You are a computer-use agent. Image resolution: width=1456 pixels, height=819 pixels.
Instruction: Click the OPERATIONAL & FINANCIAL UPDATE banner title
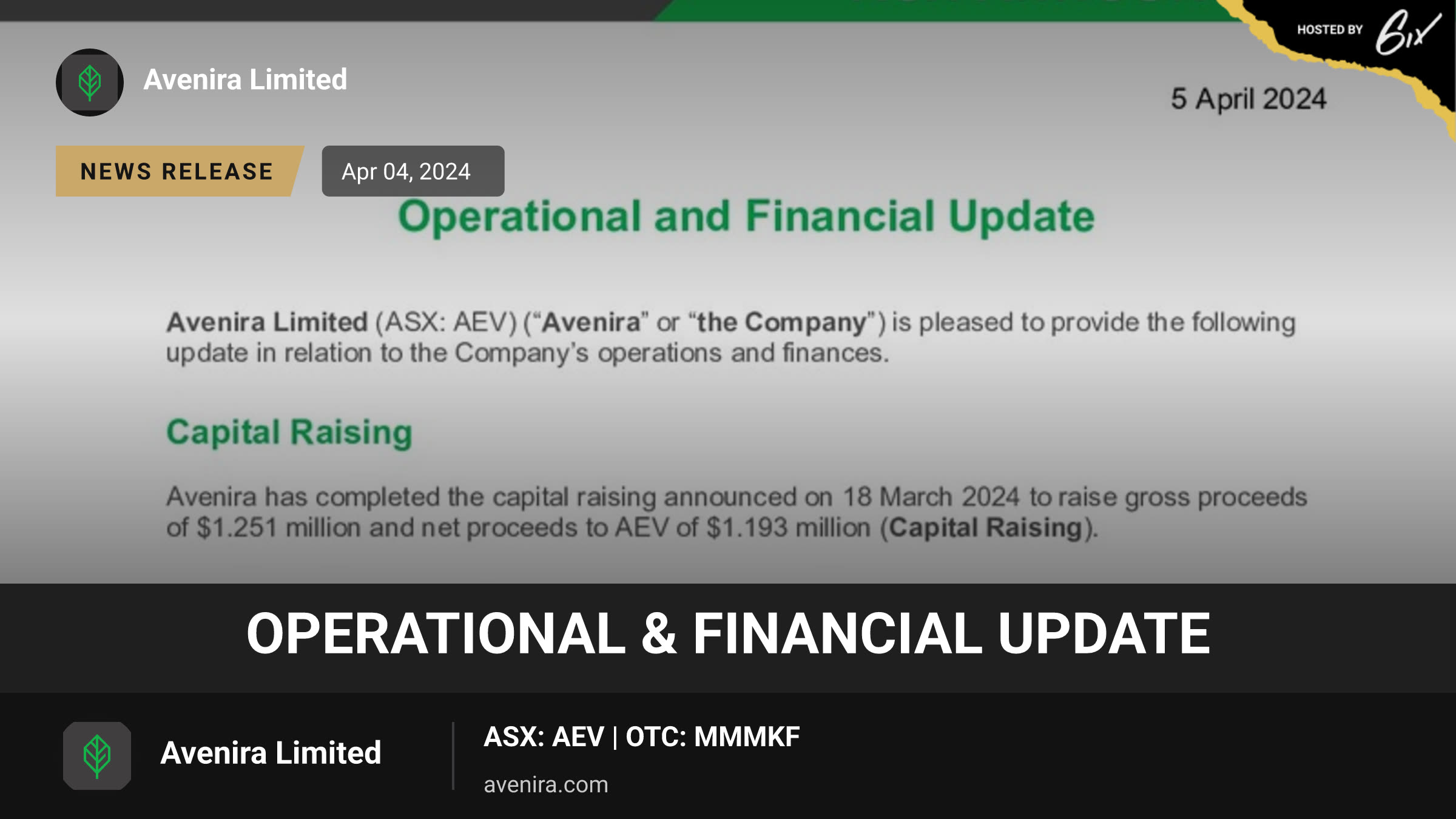[x=728, y=633]
